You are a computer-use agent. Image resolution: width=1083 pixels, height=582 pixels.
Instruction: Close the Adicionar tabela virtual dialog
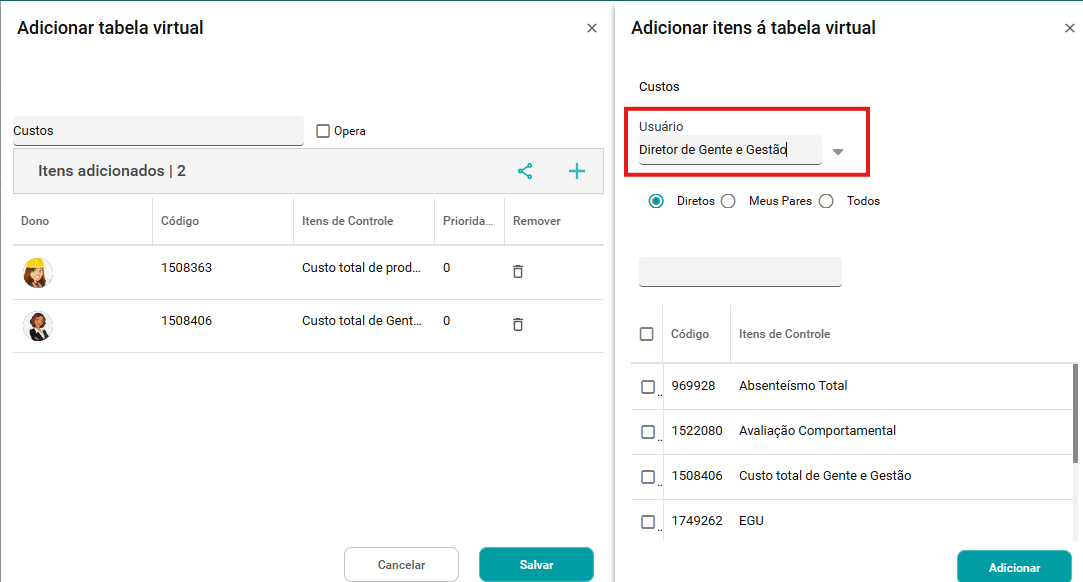pyautogui.click(x=592, y=28)
